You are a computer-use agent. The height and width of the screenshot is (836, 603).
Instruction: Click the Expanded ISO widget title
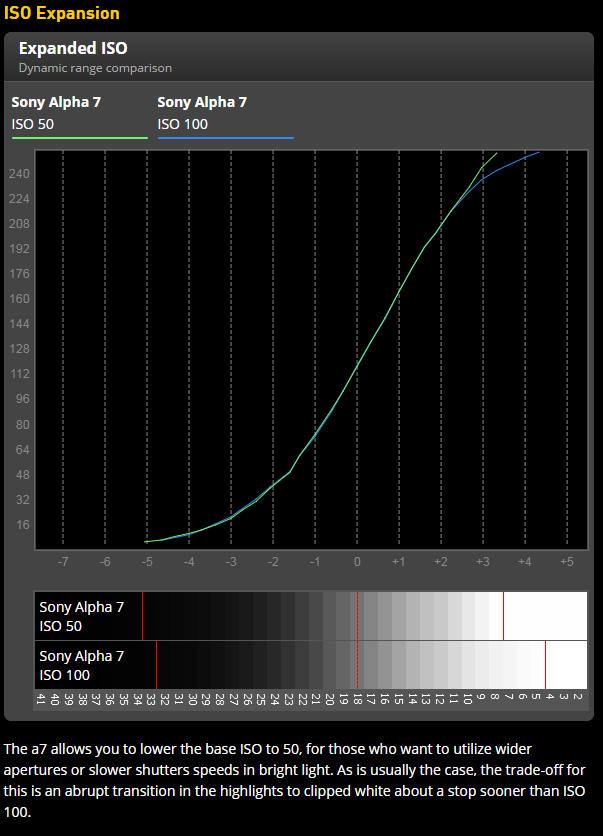[73, 49]
